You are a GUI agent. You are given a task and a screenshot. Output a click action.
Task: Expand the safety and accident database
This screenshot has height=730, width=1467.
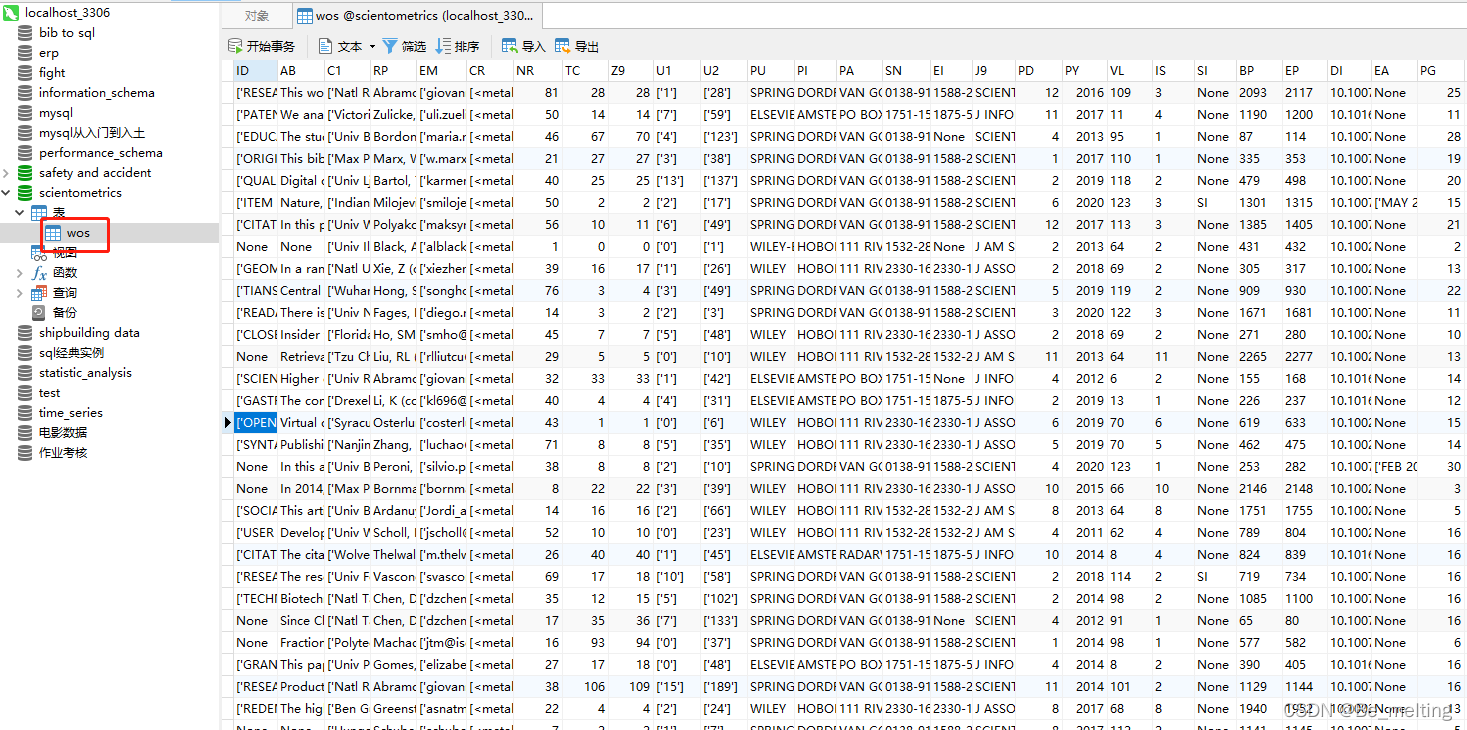point(8,173)
